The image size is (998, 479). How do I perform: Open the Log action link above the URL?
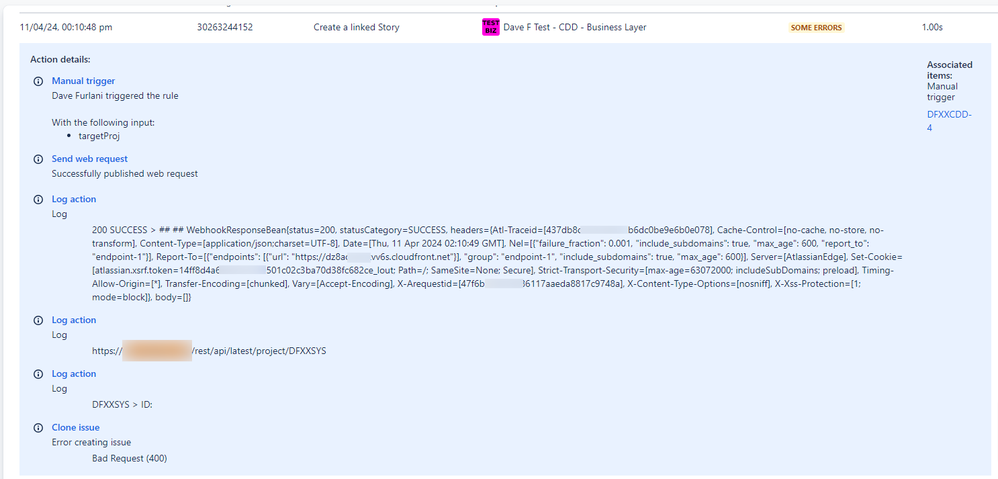point(74,320)
